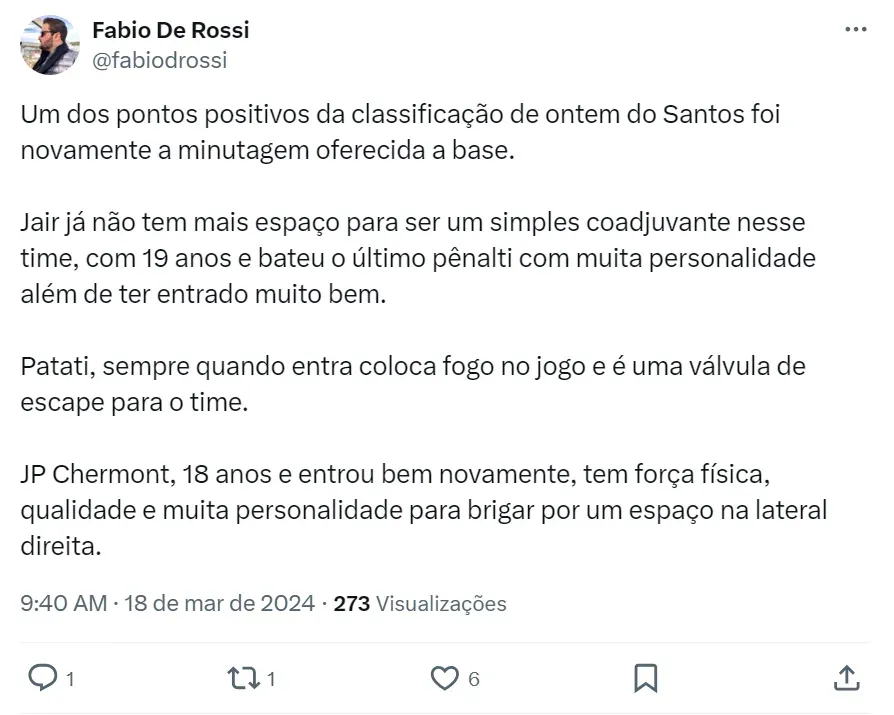Click the display name Fabio De Rossi
Viewport: 894px width, 715px height.
(170, 30)
